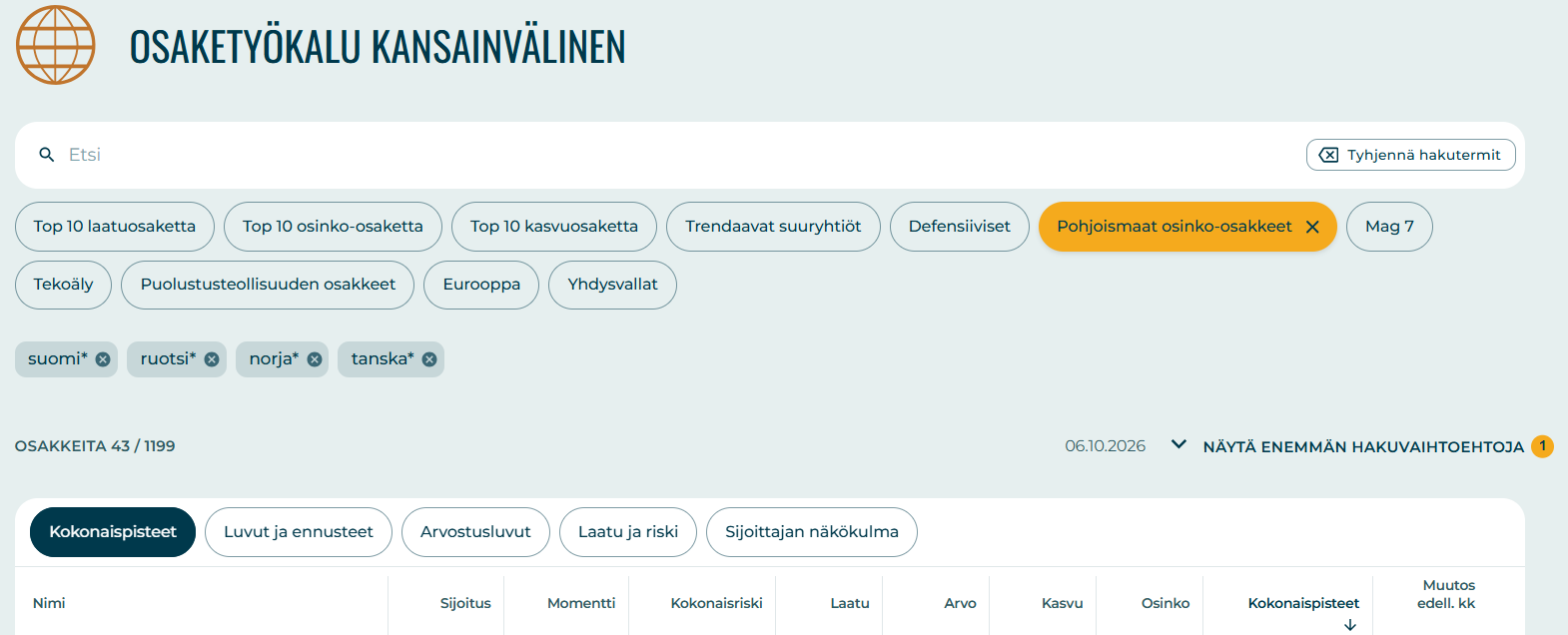Sort by Nimi column header
Viewport: 1568px width, 635px height.
click(x=49, y=603)
